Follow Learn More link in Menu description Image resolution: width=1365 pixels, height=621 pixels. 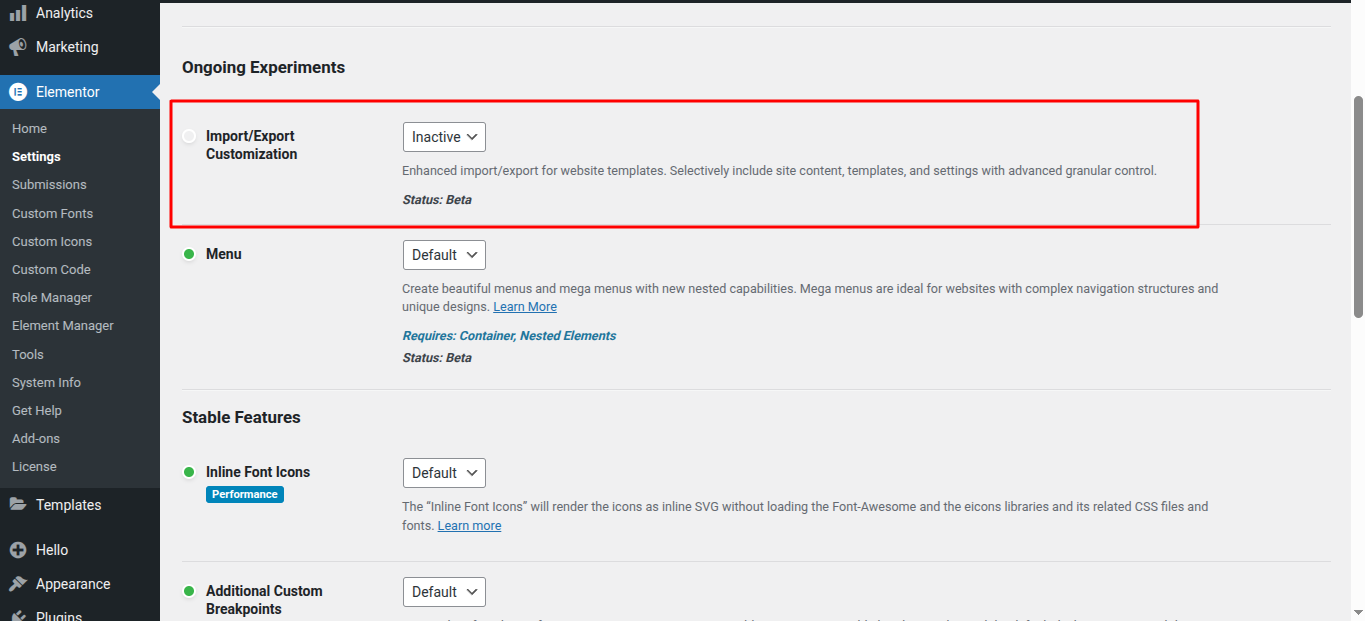tap(525, 307)
